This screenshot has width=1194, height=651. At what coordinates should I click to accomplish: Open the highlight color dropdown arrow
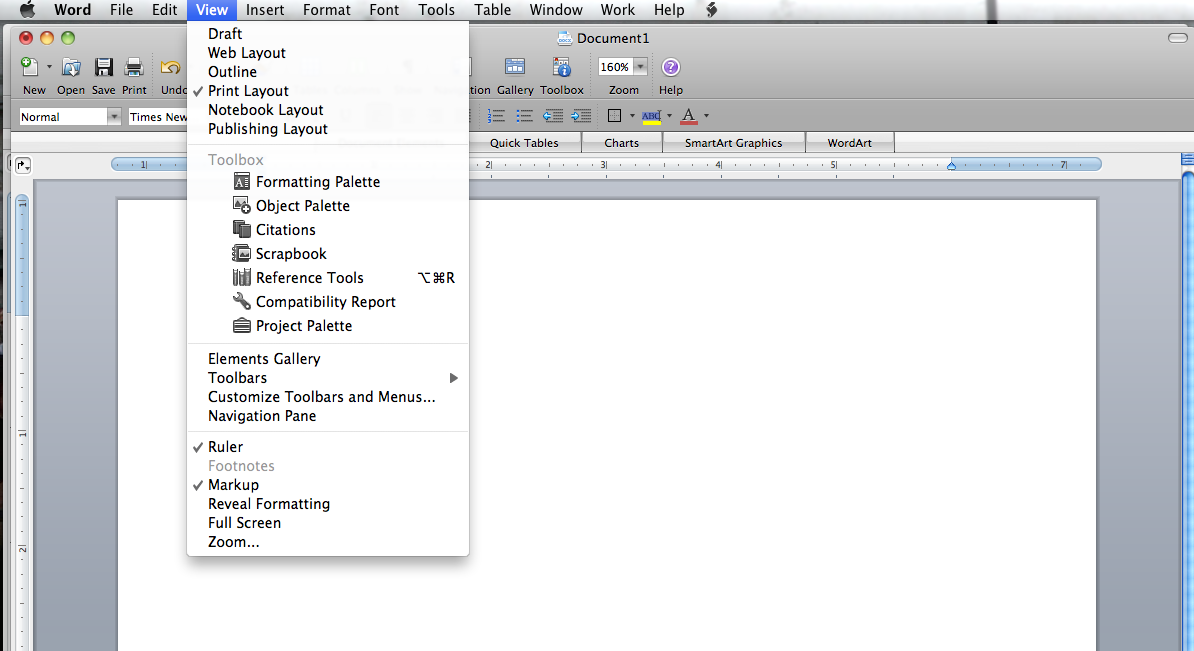[x=669, y=116]
